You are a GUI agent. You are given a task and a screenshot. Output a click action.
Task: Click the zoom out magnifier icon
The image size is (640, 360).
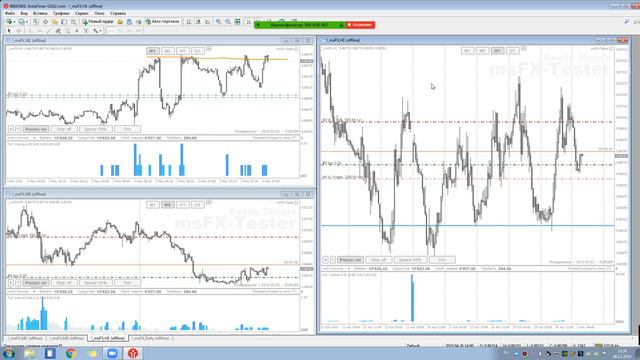pos(228,22)
